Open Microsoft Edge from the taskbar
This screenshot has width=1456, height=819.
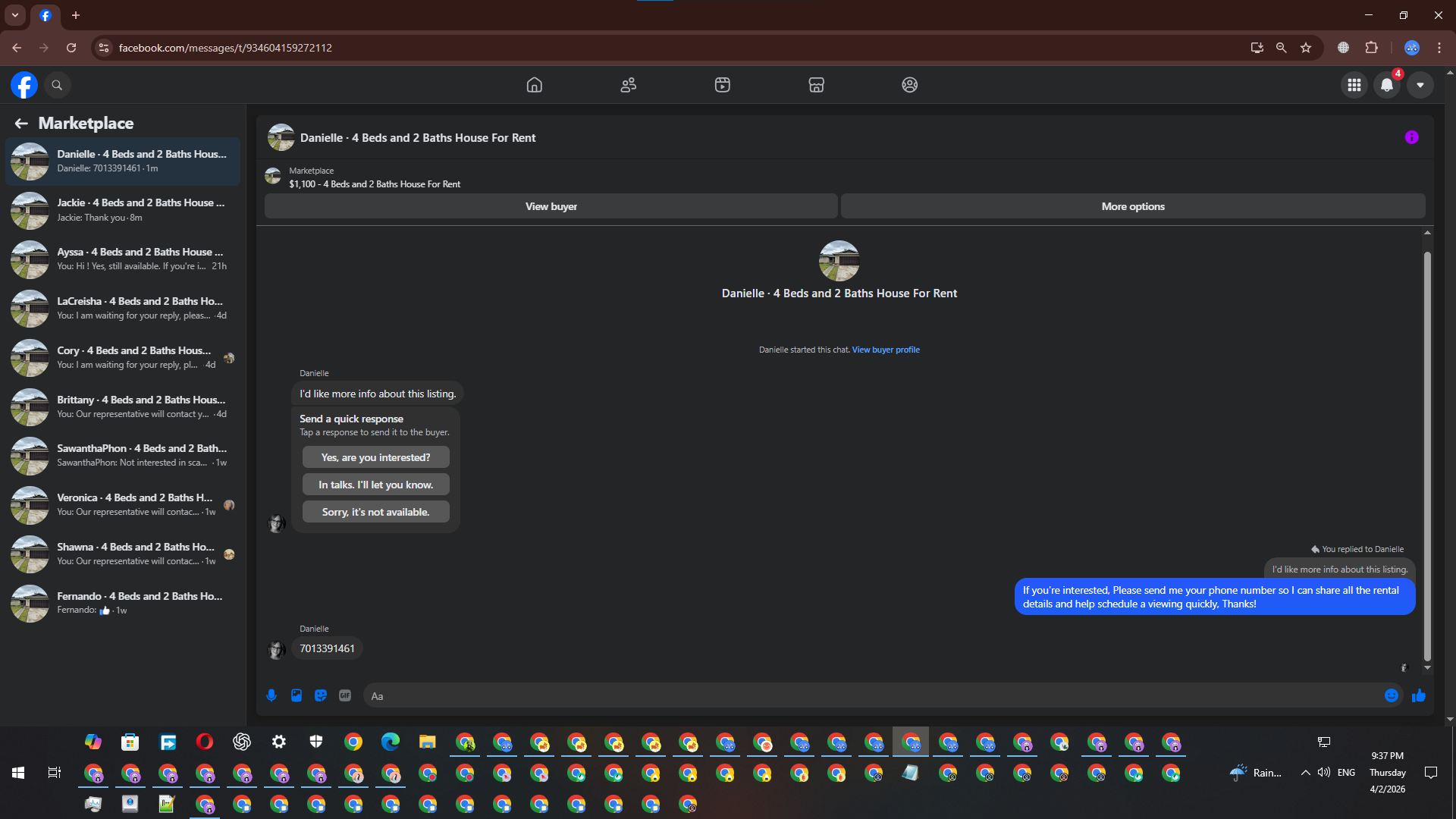click(391, 742)
